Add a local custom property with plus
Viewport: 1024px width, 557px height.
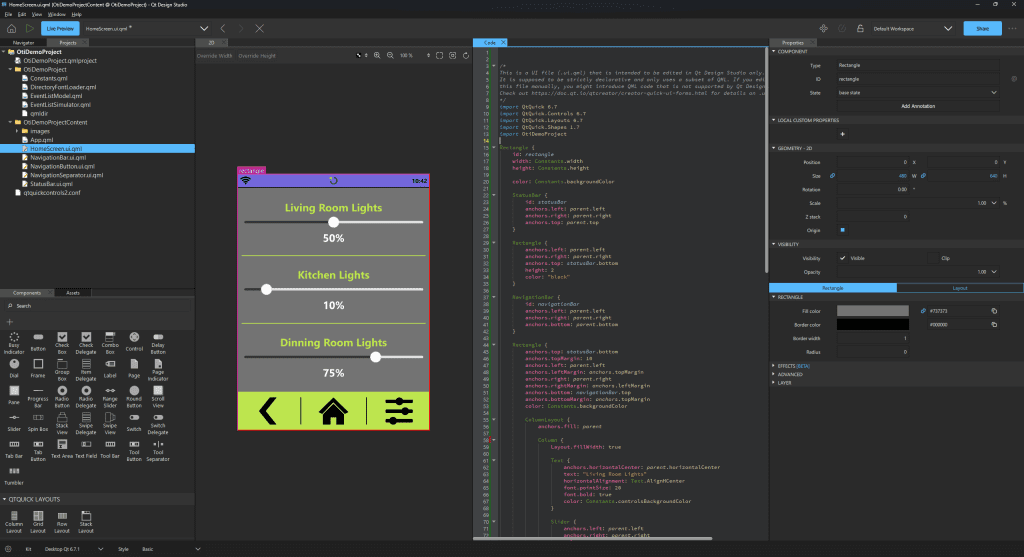coord(842,134)
